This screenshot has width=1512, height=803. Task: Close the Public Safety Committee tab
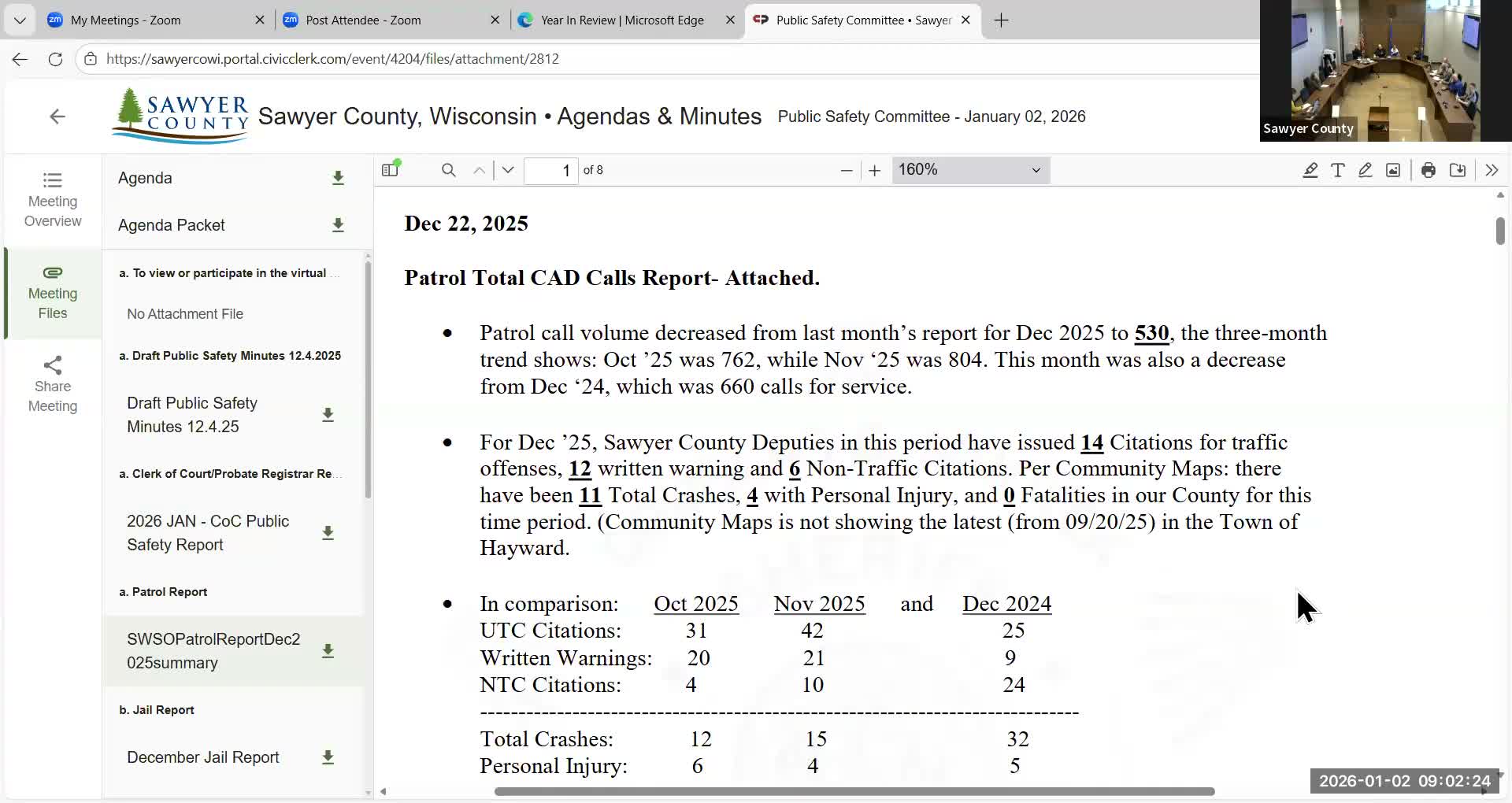tap(965, 20)
